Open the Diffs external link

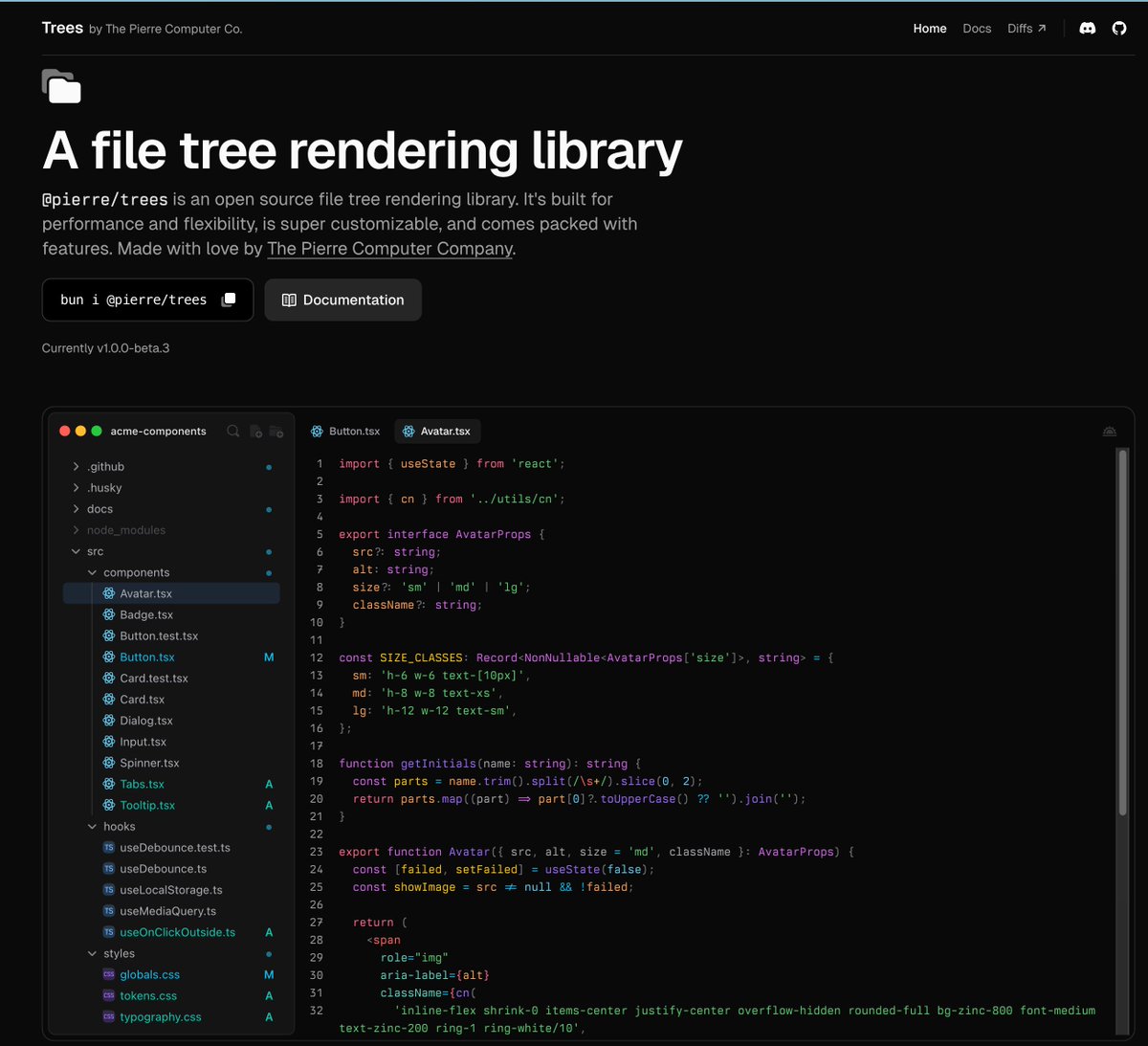click(1027, 29)
